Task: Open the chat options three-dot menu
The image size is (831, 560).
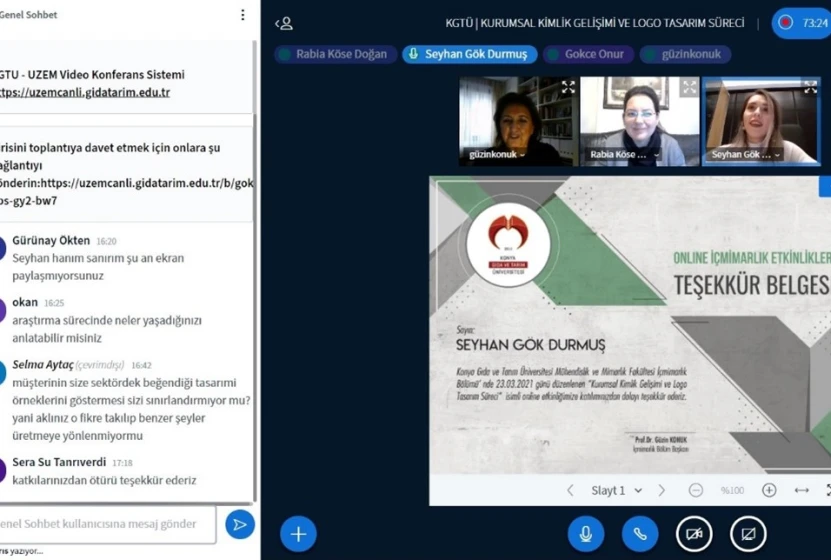Action: coord(242,15)
